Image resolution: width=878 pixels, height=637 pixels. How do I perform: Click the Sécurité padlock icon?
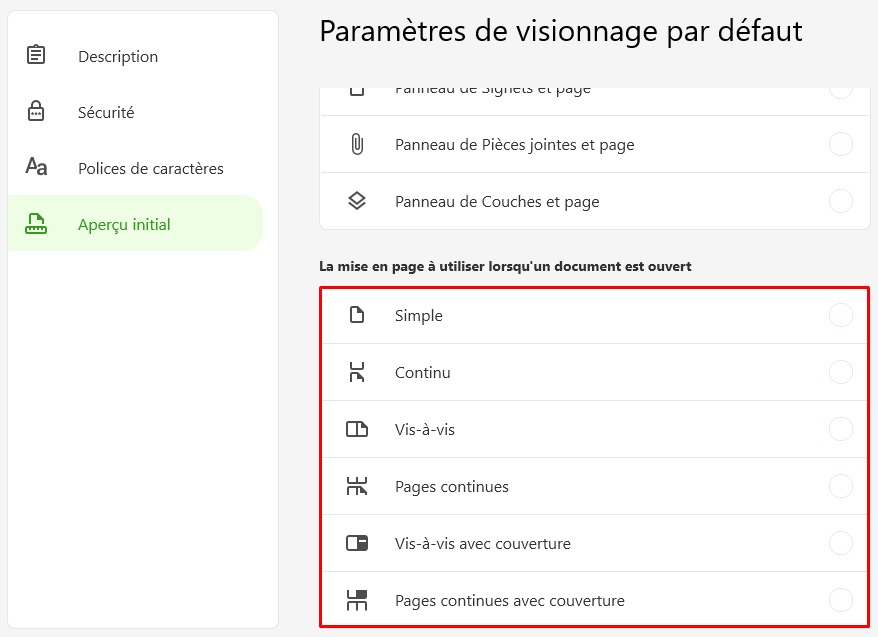tap(36, 111)
